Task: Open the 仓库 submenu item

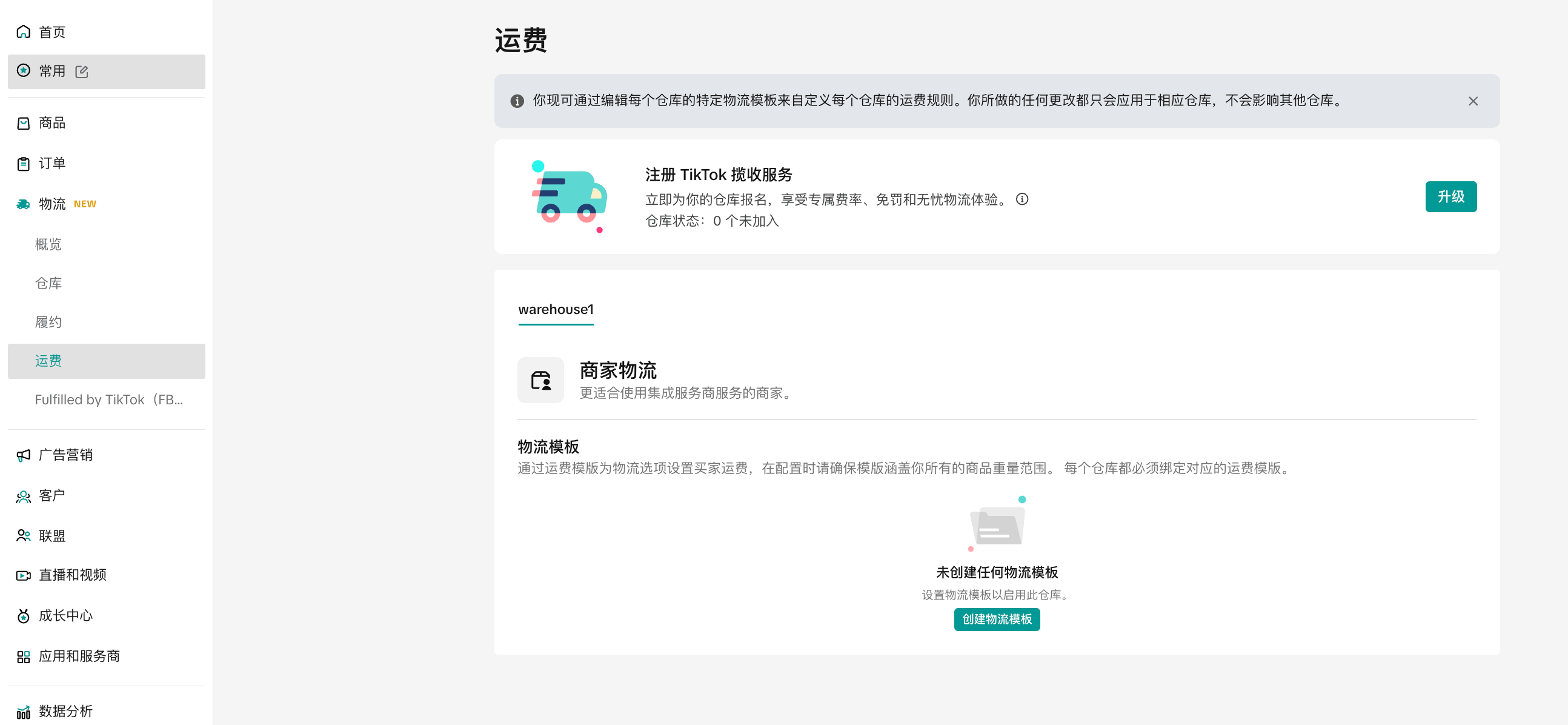Action: [x=48, y=283]
